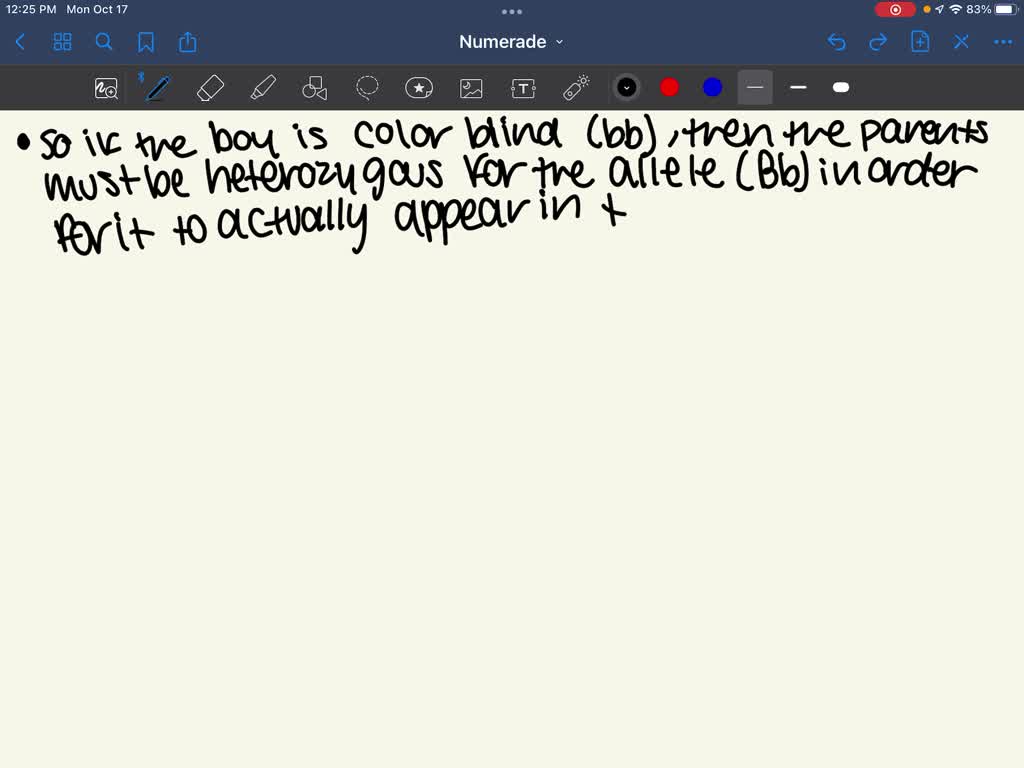
Task: Open the zoom writing window tool
Action: tap(106, 88)
